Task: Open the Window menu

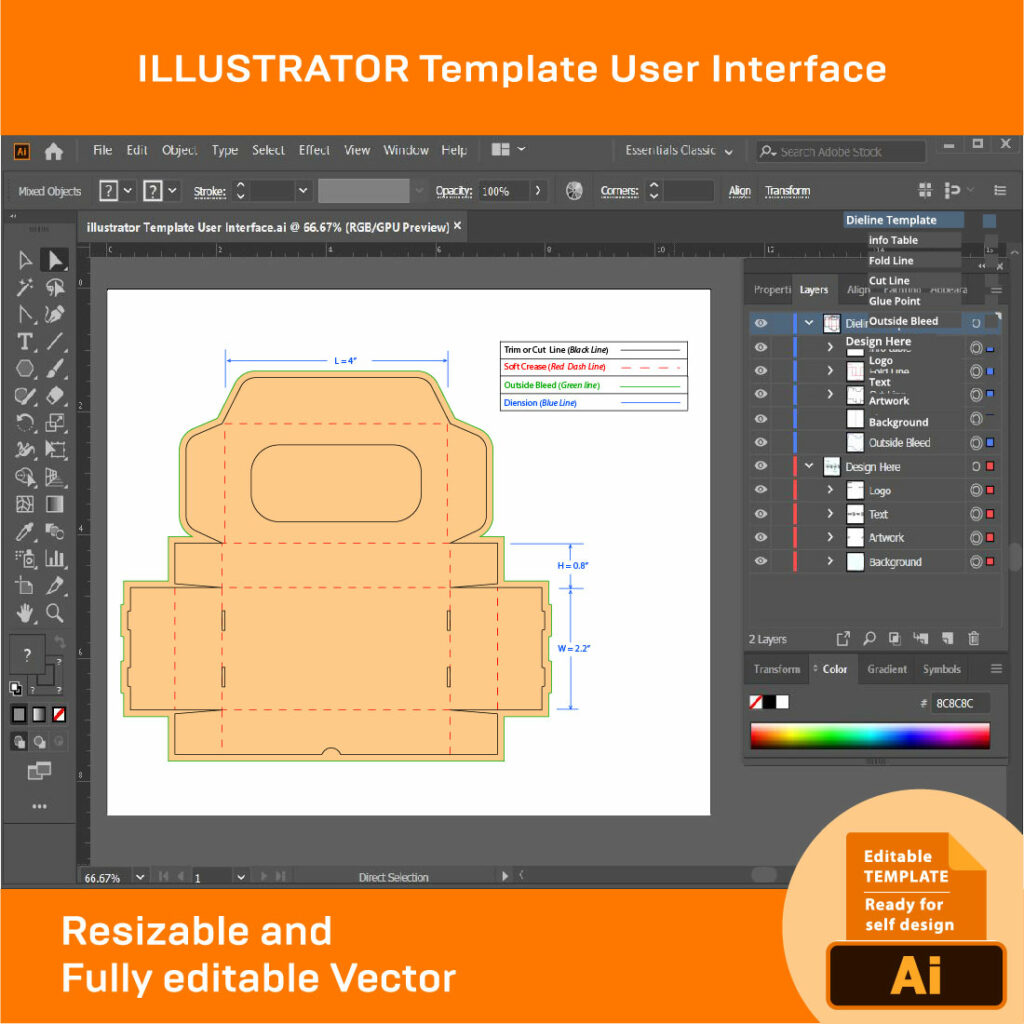Action: coord(406,150)
